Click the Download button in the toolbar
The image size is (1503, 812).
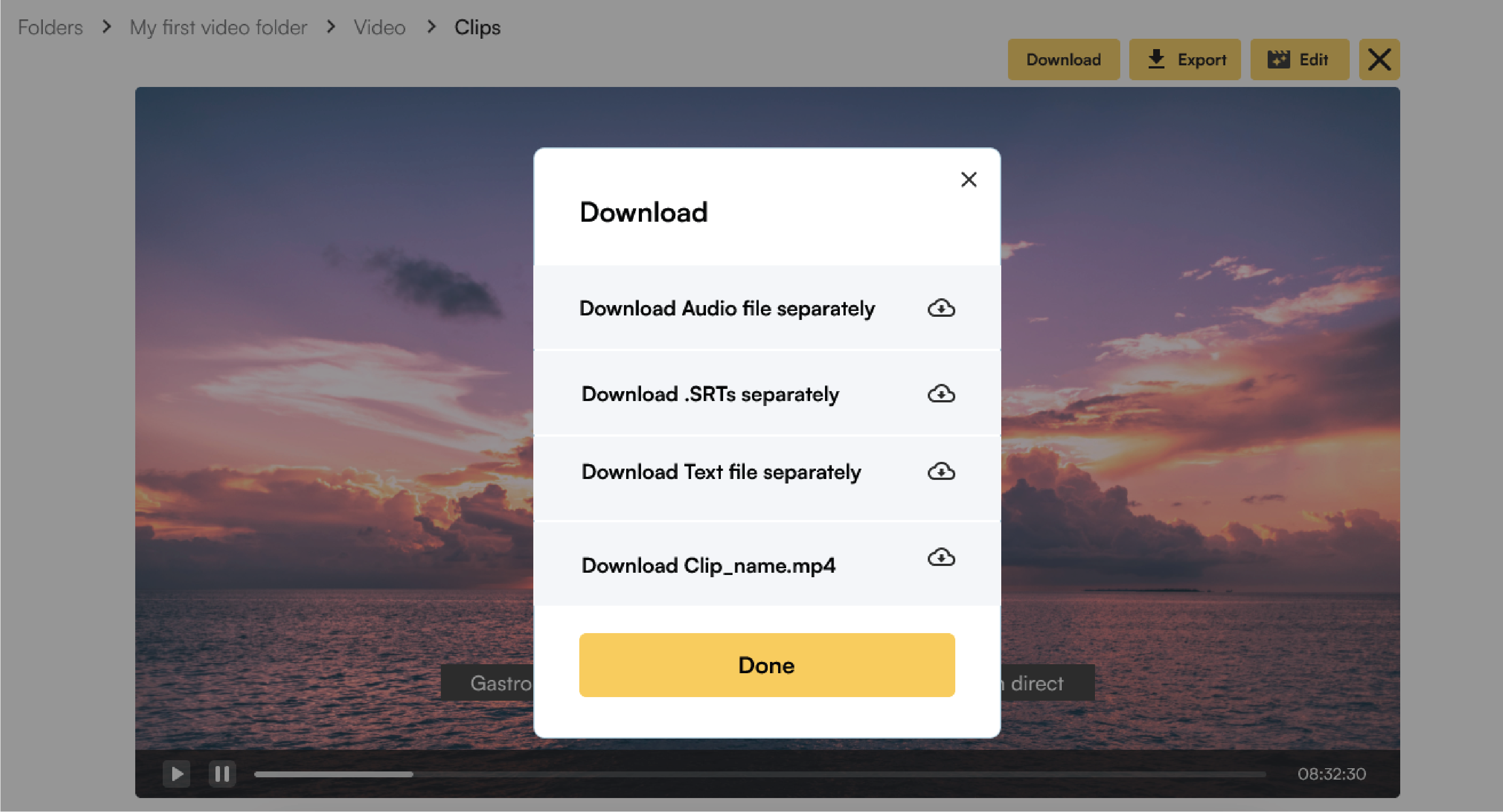[1063, 59]
